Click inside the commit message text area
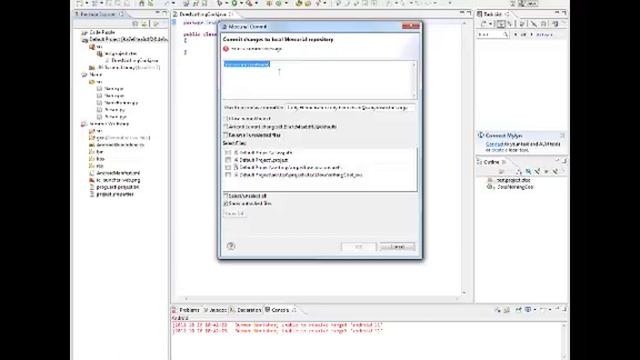 (318, 80)
